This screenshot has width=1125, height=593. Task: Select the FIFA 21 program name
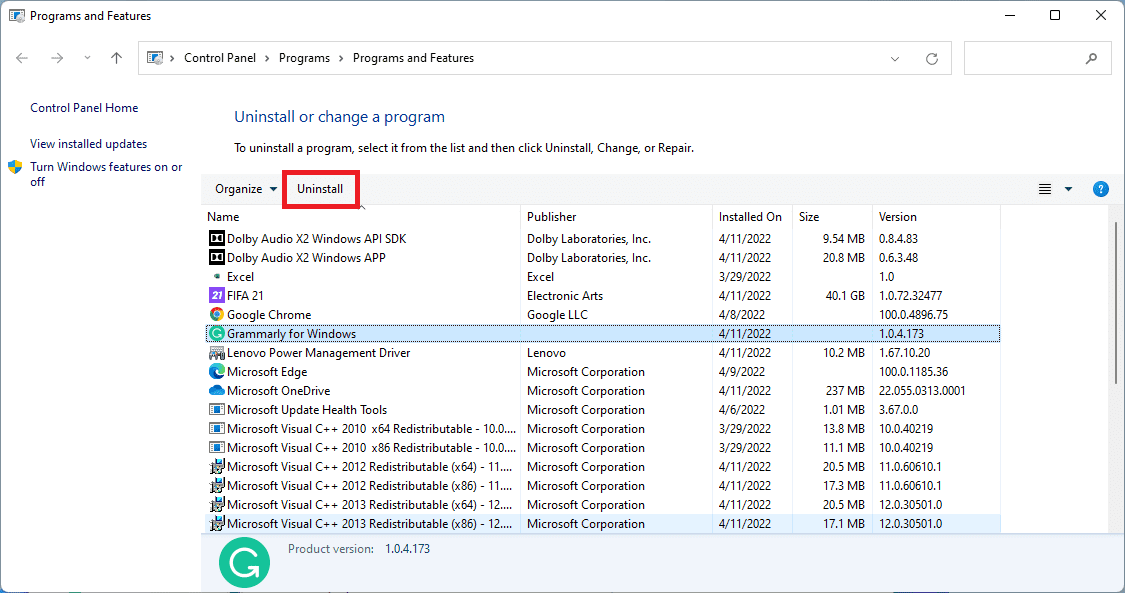coord(245,295)
